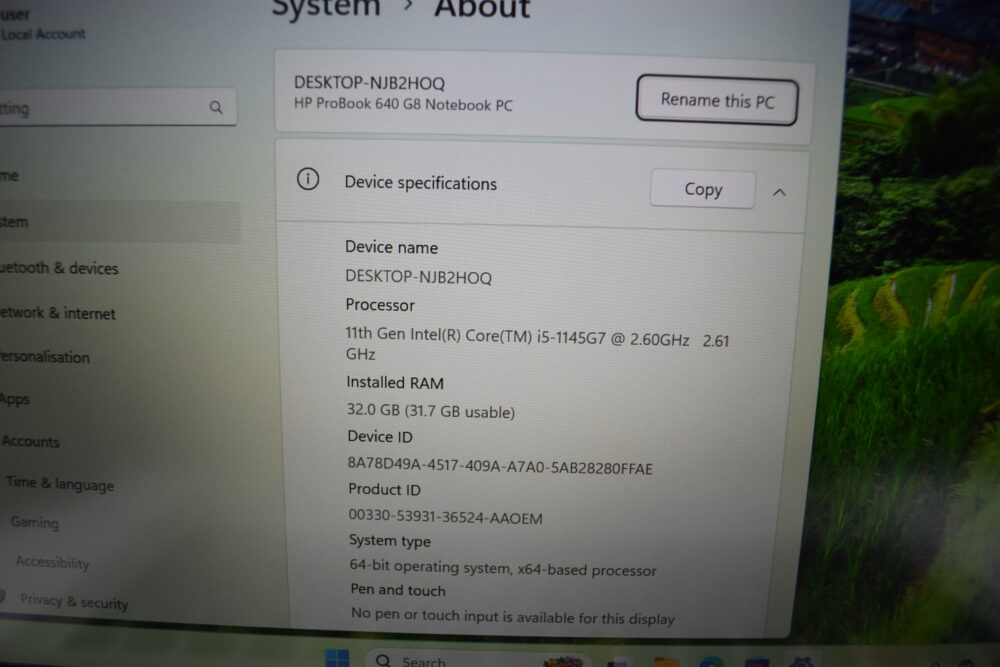Select System in the settings sidebar
1000x667 pixels.
point(120,222)
